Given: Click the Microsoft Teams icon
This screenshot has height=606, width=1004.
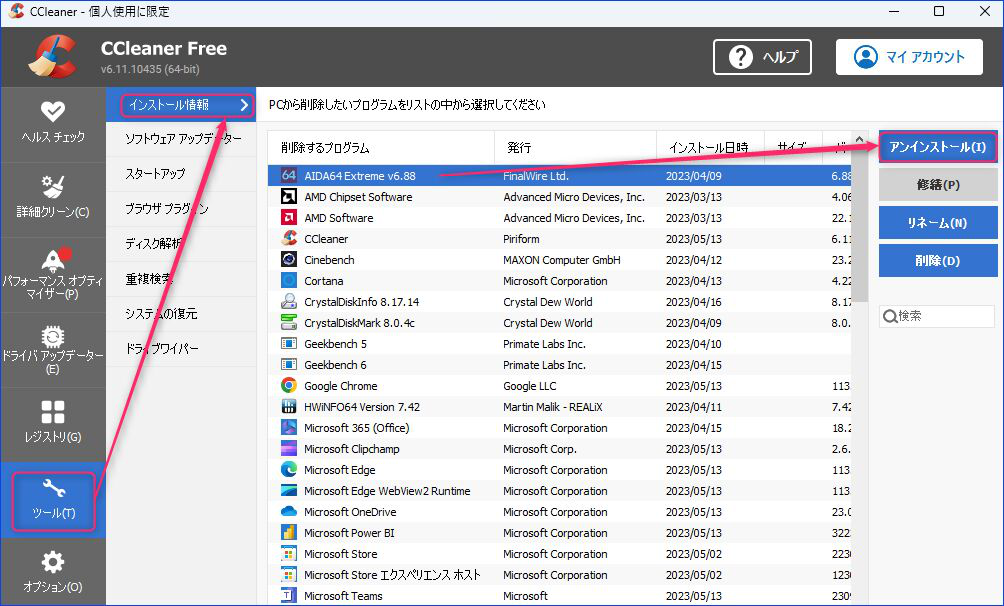Looking at the screenshot, I should coord(289,596).
